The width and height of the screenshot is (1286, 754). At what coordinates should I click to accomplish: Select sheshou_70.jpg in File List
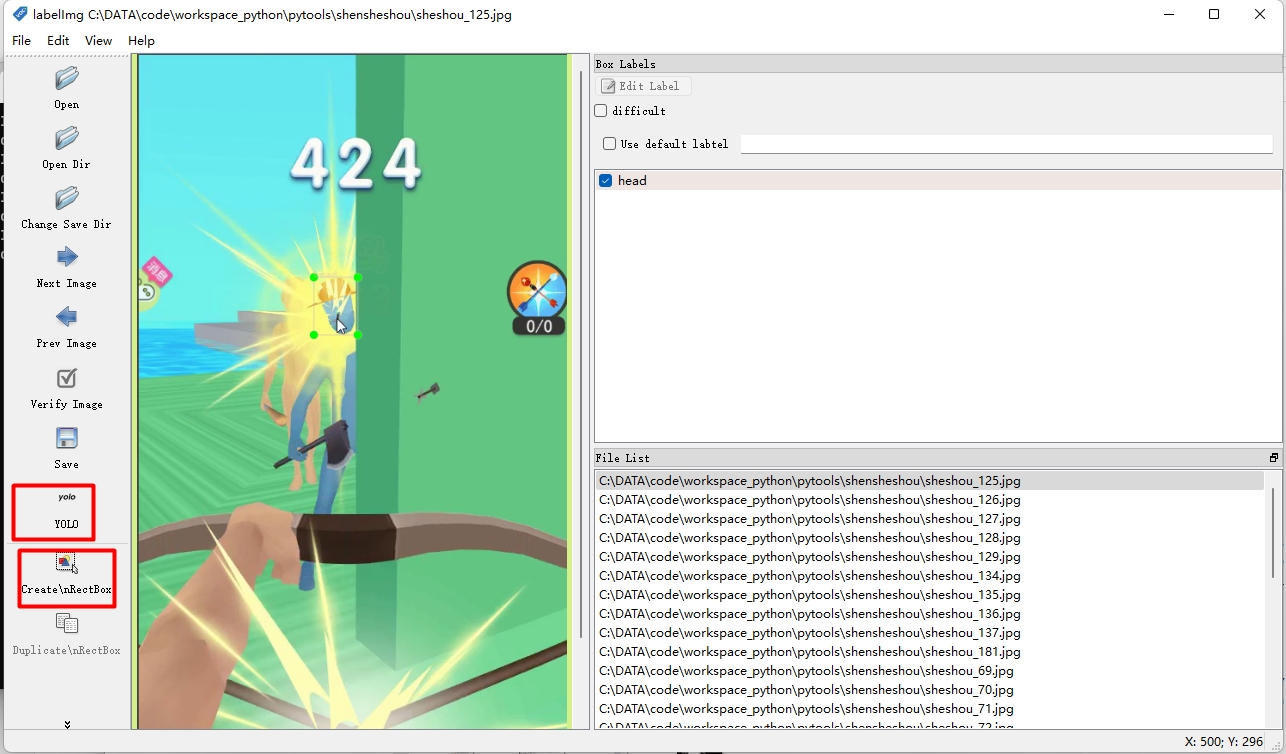coord(930,690)
